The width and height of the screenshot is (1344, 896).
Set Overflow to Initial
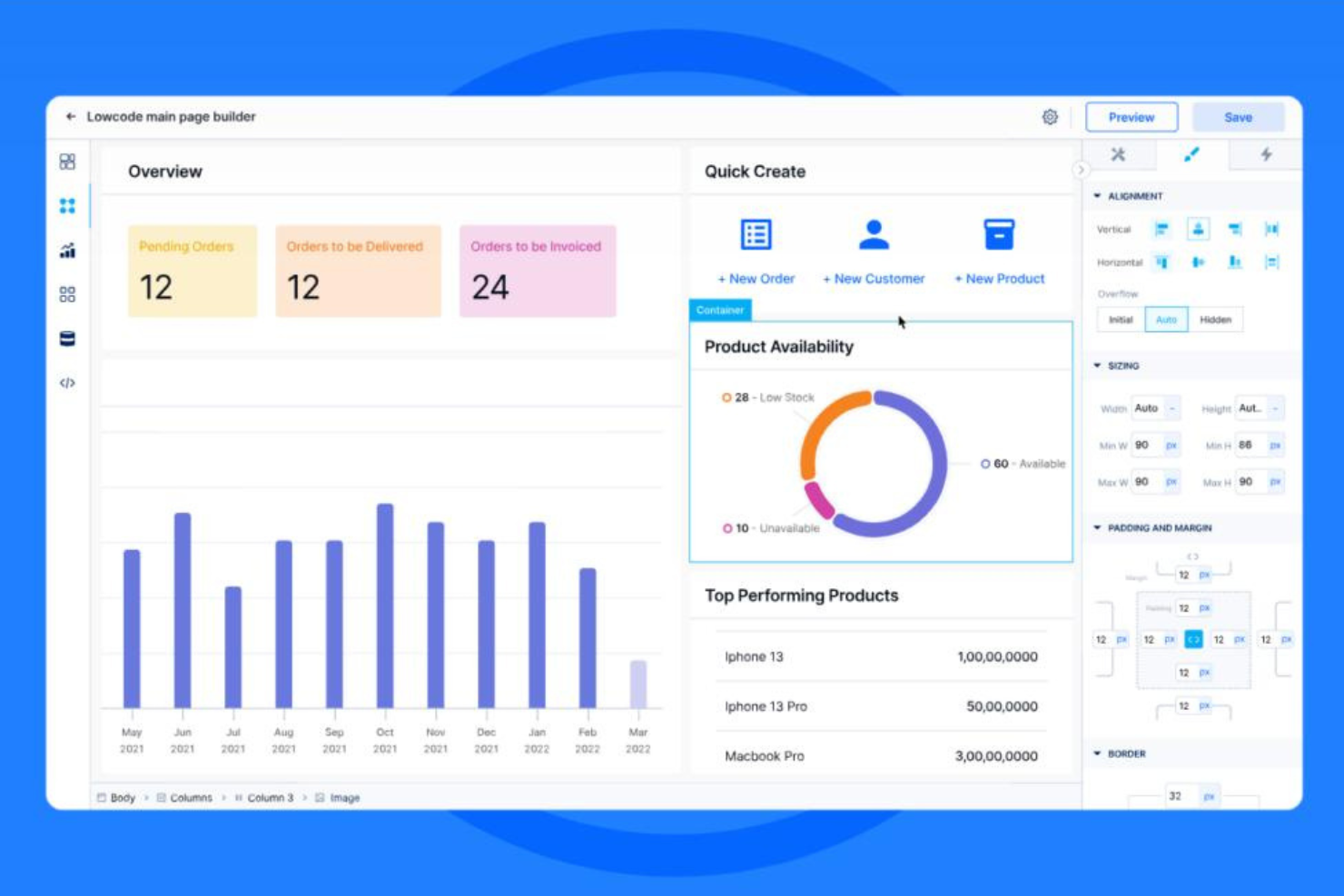tap(1120, 320)
